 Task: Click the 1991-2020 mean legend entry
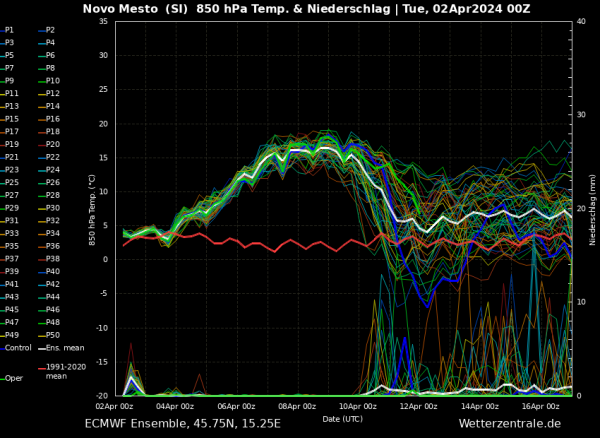tap(62, 371)
